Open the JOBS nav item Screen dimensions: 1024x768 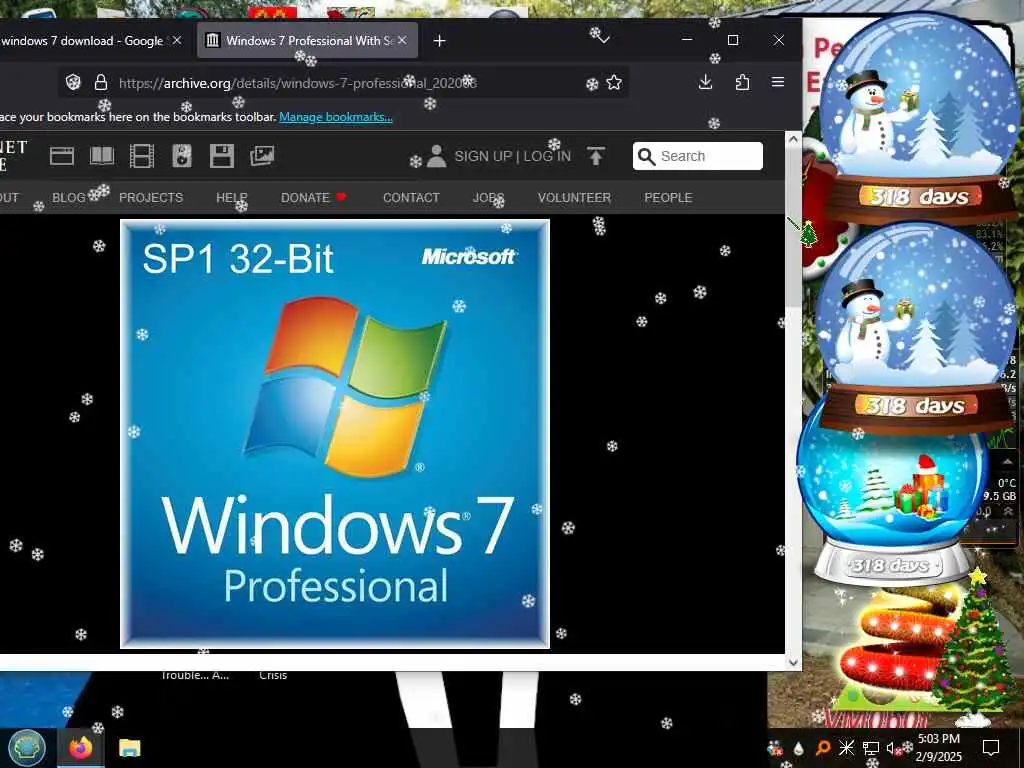(x=488, y=197)
